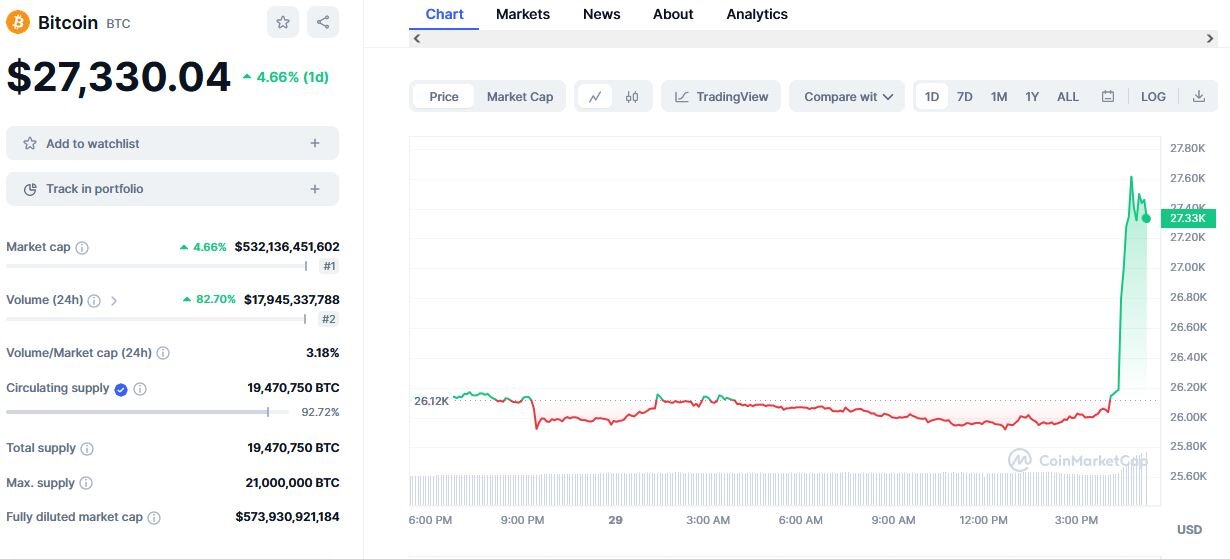This screenshot has height=559, width=1230.
Task: Open the Markets tab
Action: [x=523, y=14]
